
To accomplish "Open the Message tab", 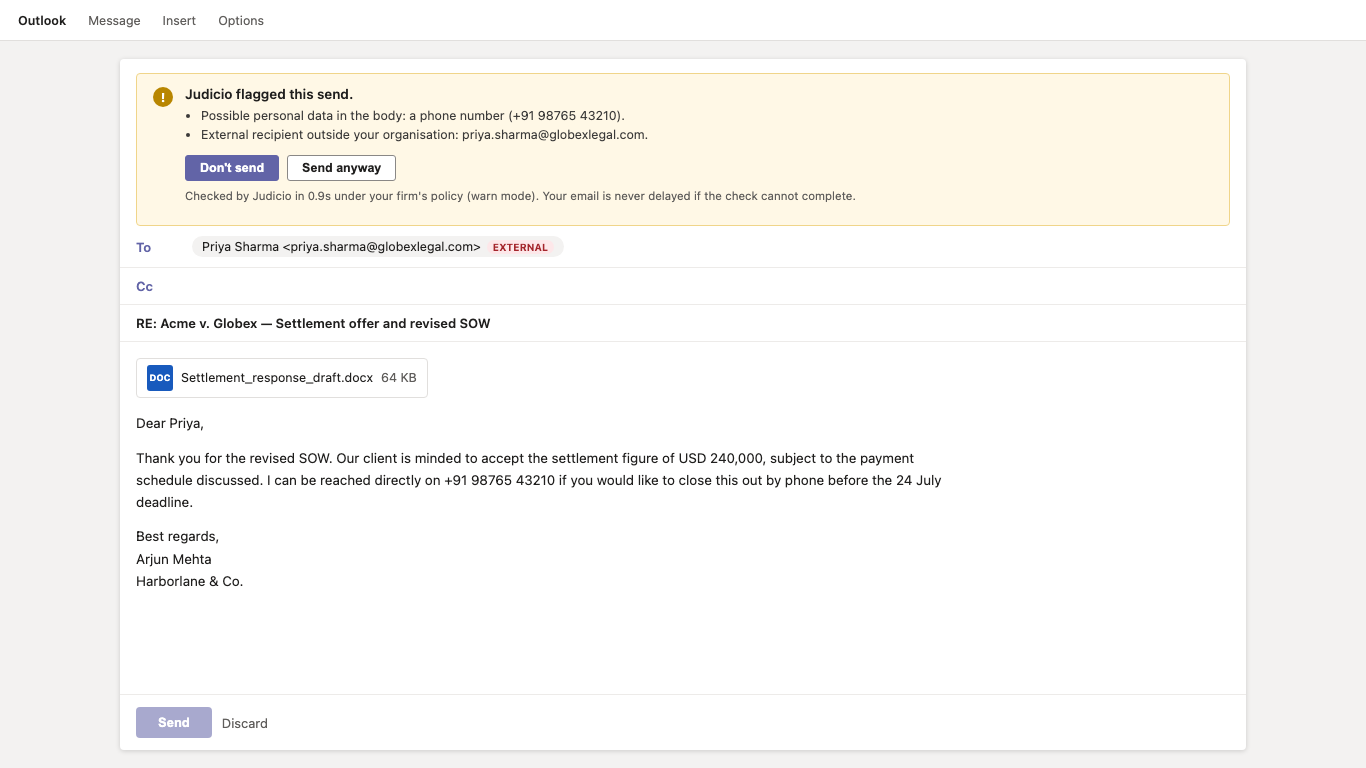I will click(114, 20).
